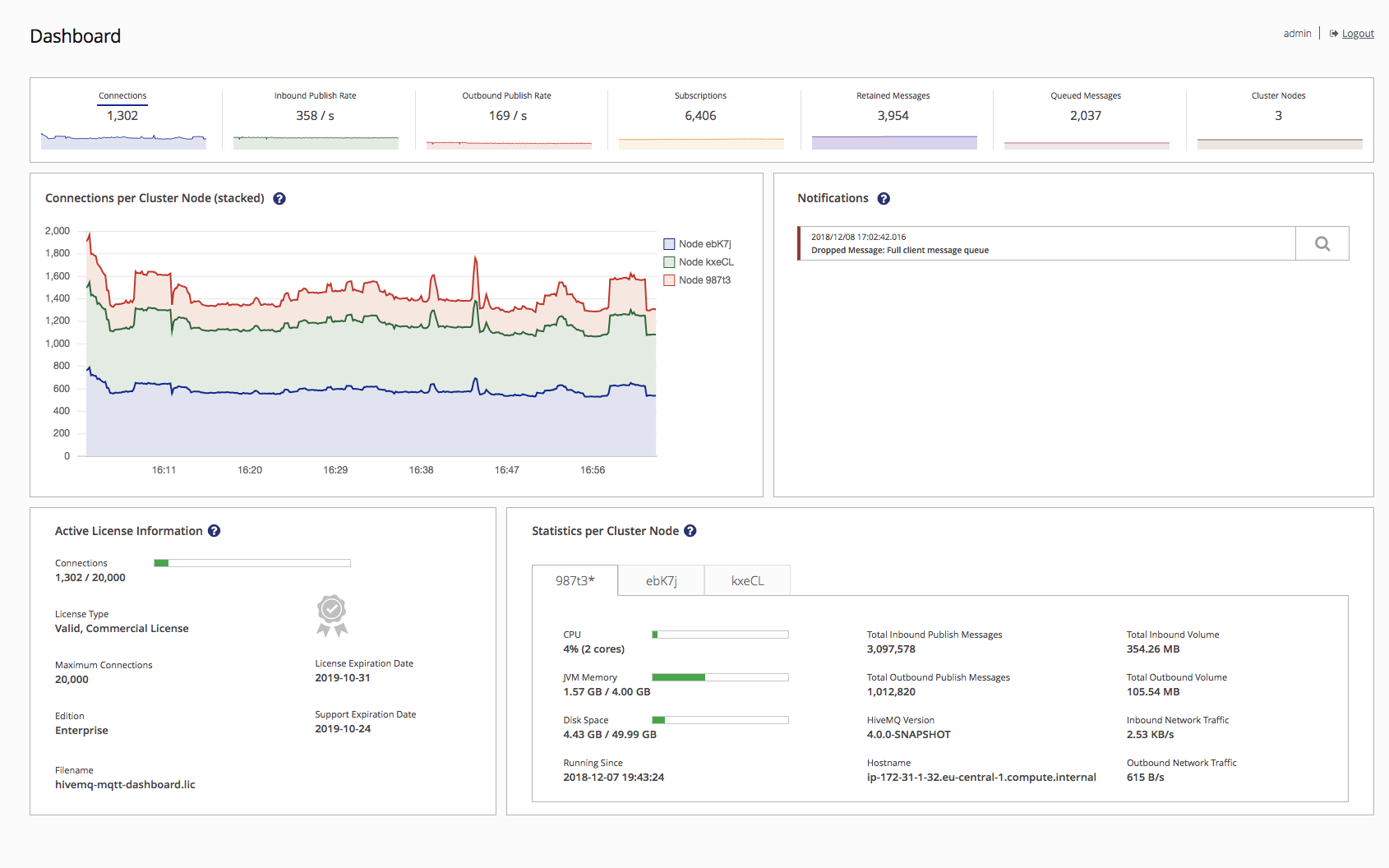Screen dimensions: 1389x868
Task: Switch to the kxeCL node tab
Action: pyautogui.click(x=748, y=581)
